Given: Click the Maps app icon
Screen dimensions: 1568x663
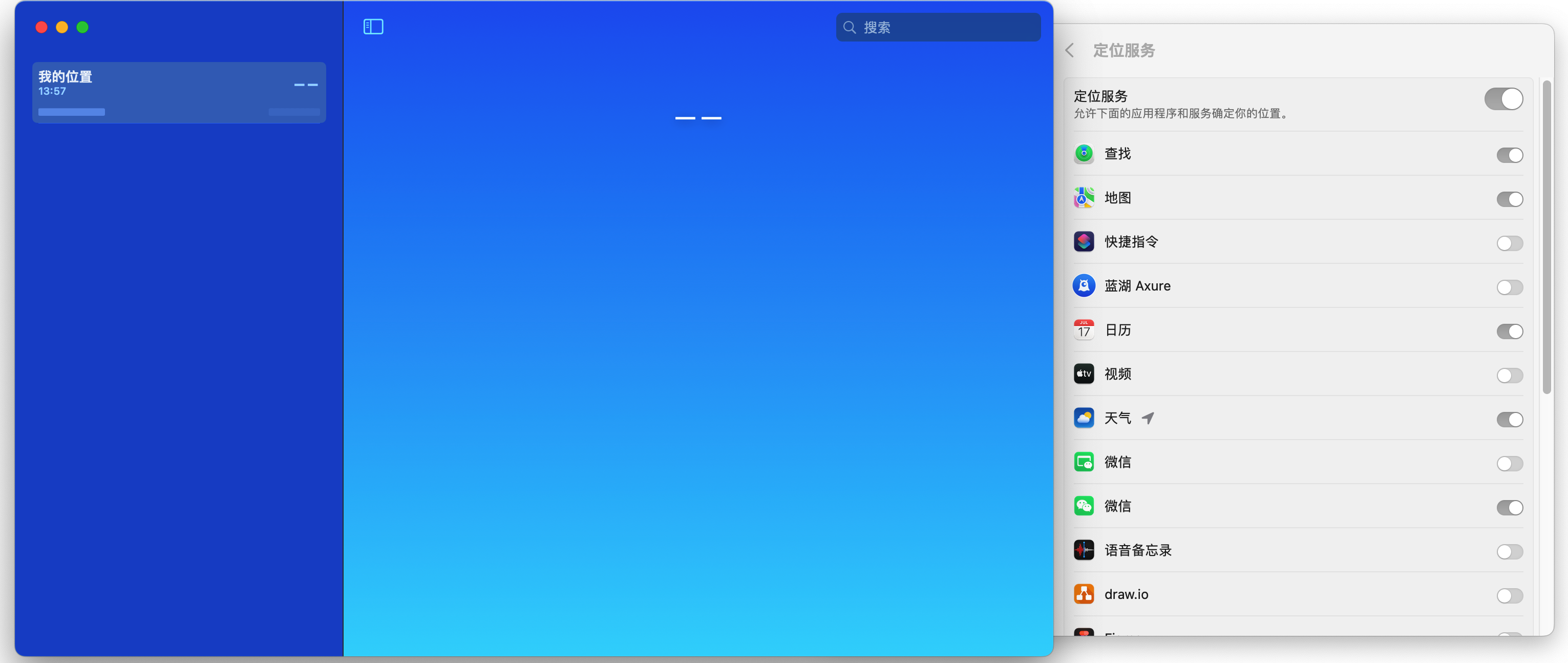Looking at the screenshot, I should pos(1084,198).
